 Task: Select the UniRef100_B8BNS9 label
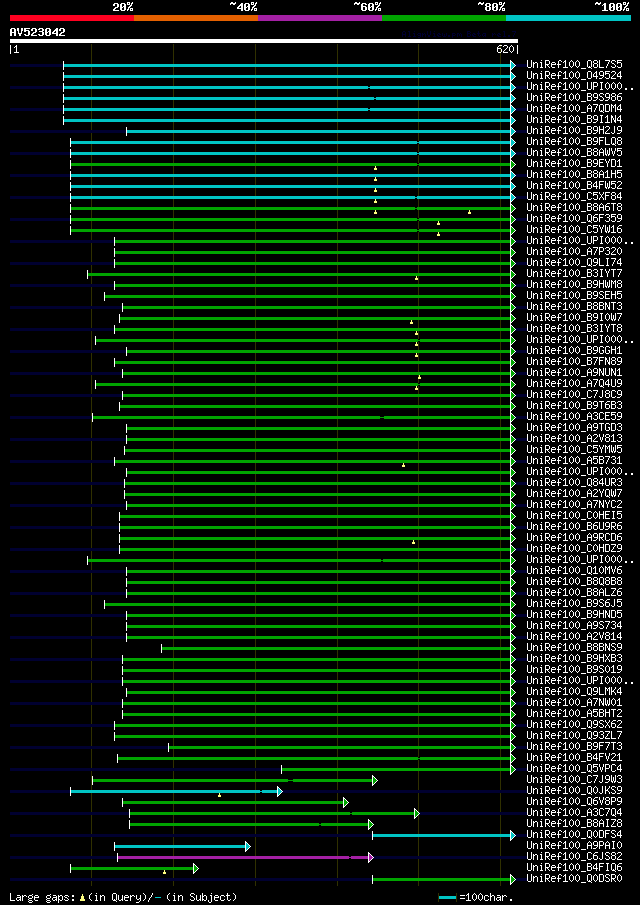574,648
